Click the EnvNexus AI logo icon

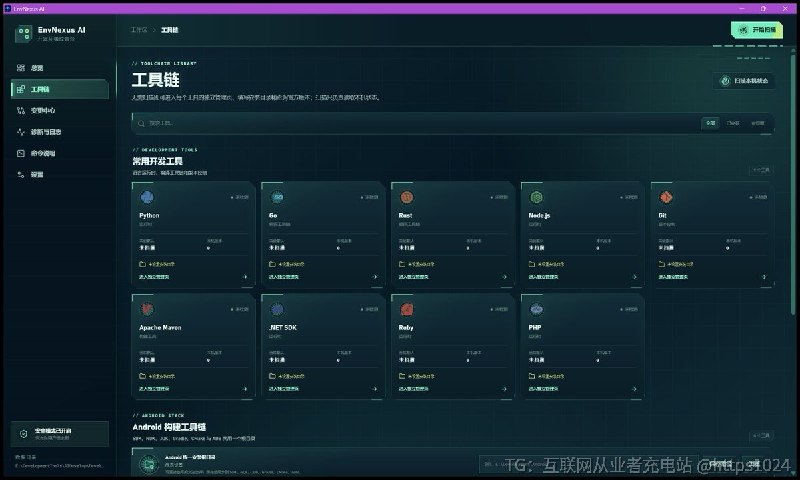[x=23, y=34]
